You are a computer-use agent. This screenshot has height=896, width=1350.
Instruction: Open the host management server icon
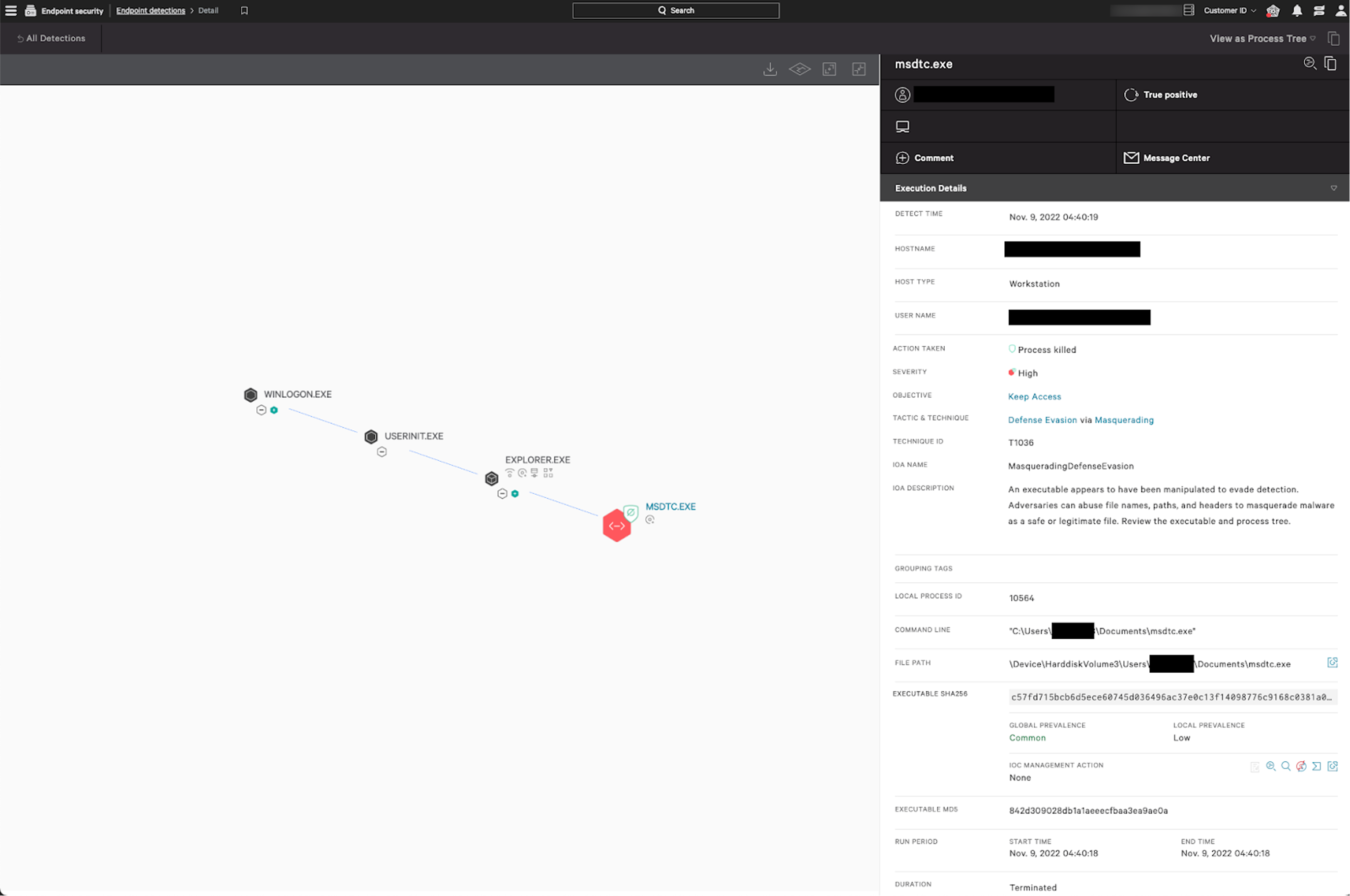(x=1189, y=10)
